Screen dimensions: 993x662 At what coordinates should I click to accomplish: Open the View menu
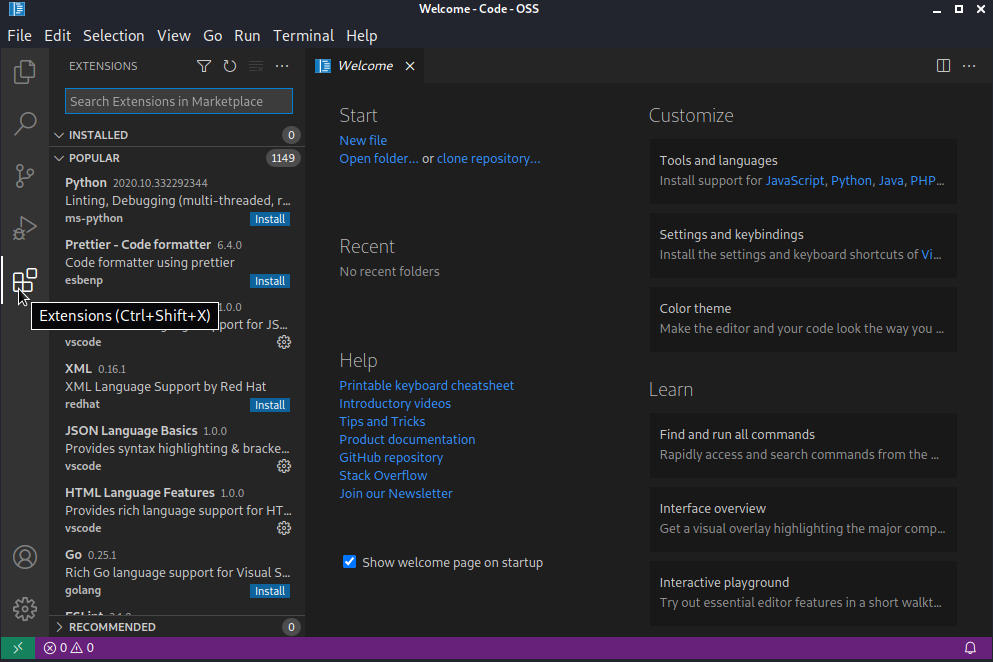pyautogui.click(x=174, y=35)
